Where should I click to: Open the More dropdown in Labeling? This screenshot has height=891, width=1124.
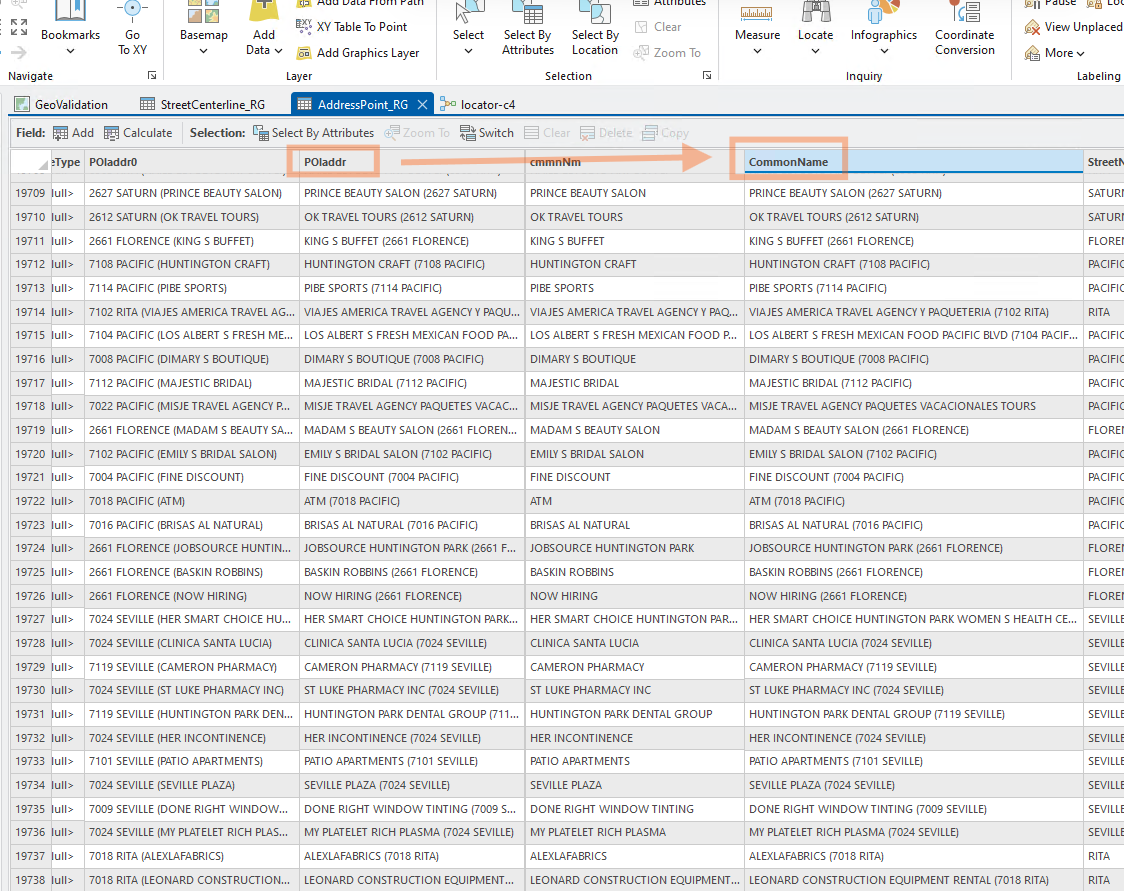pyautogui.click(x=1064, y=53)
